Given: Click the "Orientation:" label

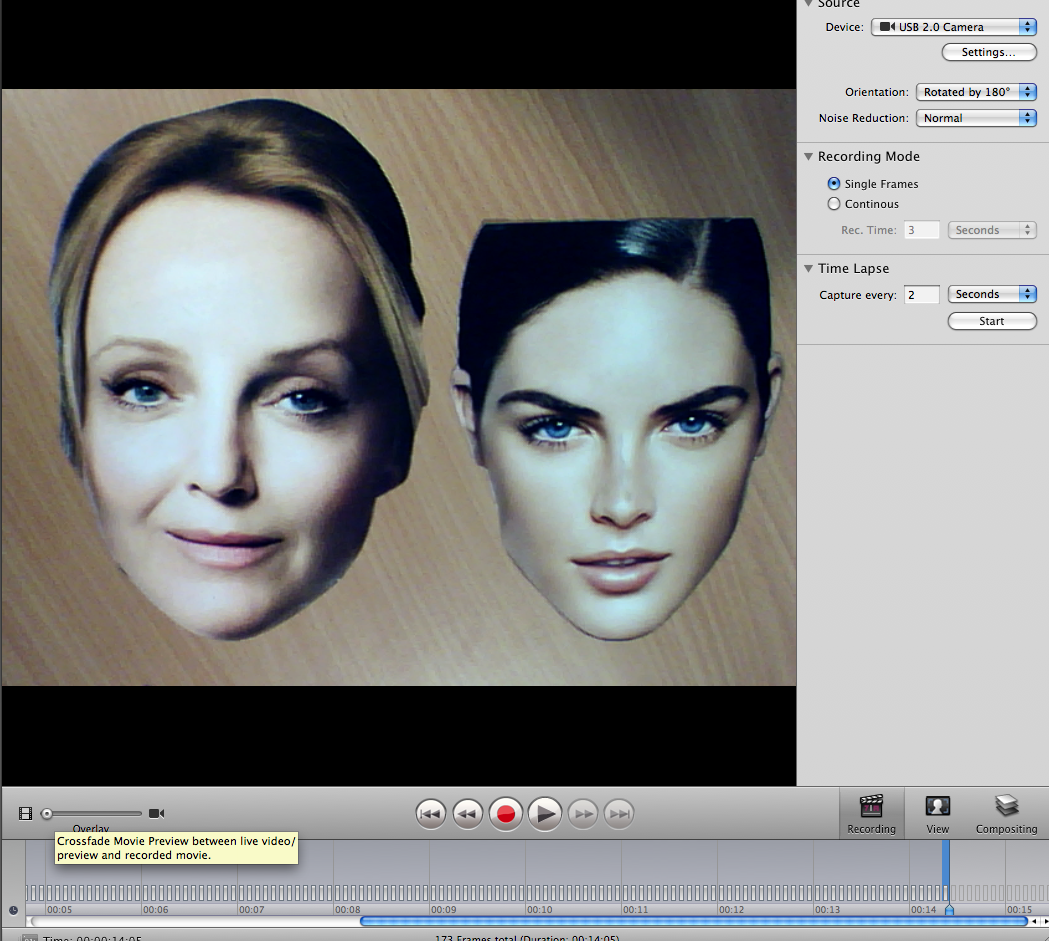Looking at the screenshot, I should click(876, 92).
